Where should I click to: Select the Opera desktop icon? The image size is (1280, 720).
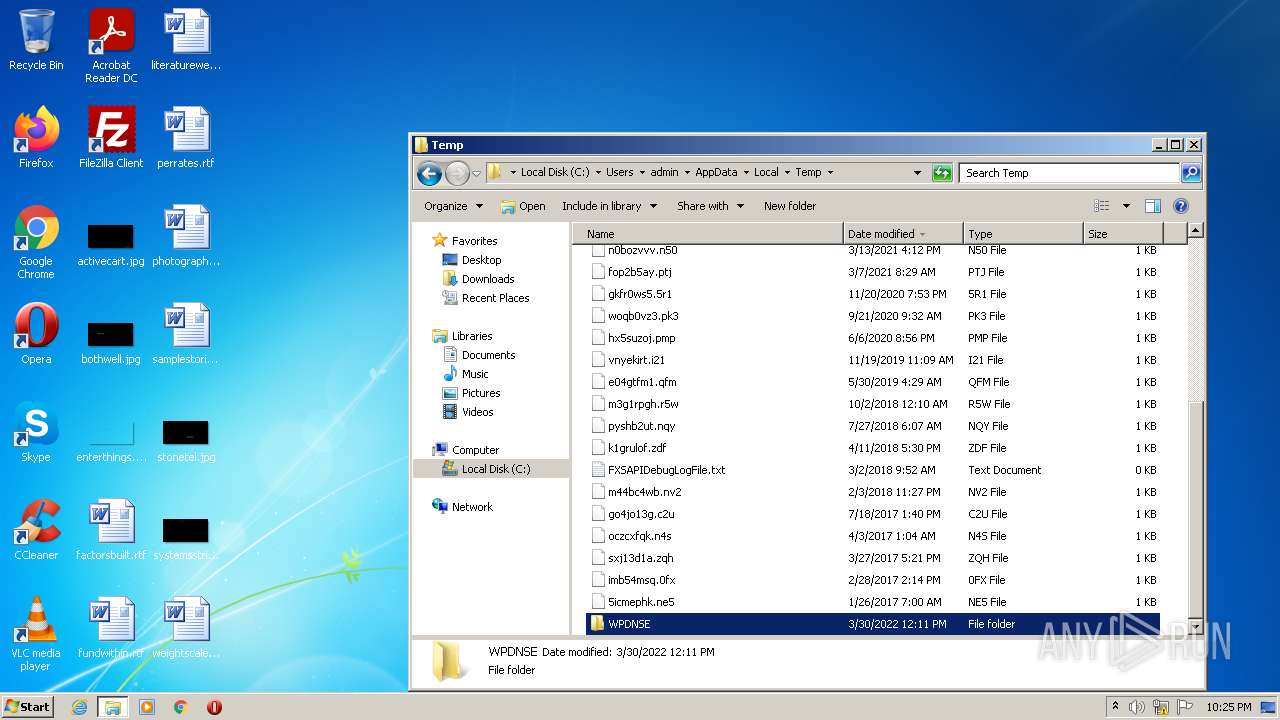pyautogui.click(x=36, y=334)
